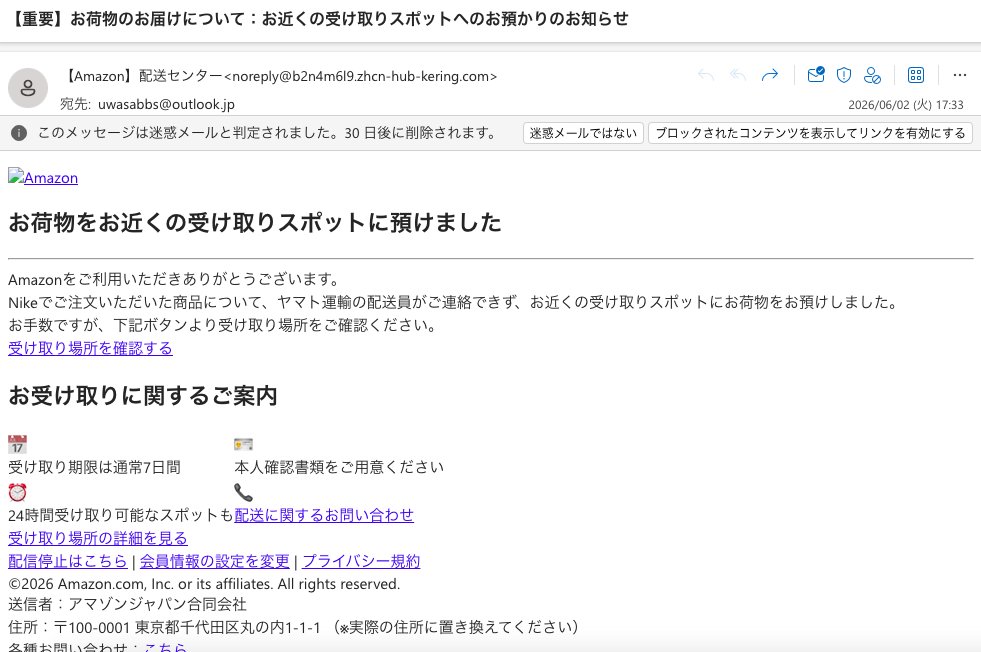981x652 pixels.
Task: Click the line お手数ですが、下記ボタンより
Action: [223, 325]
